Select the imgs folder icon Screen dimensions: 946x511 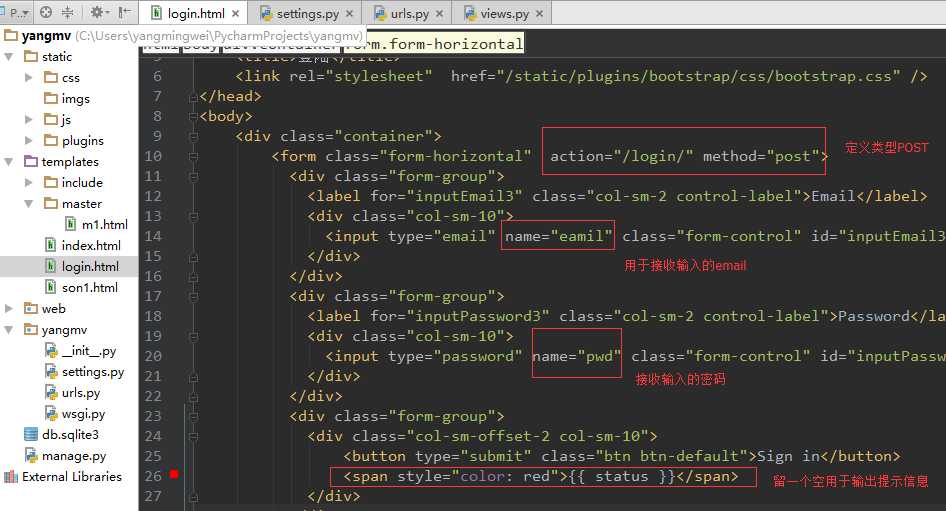pos(51,98)
